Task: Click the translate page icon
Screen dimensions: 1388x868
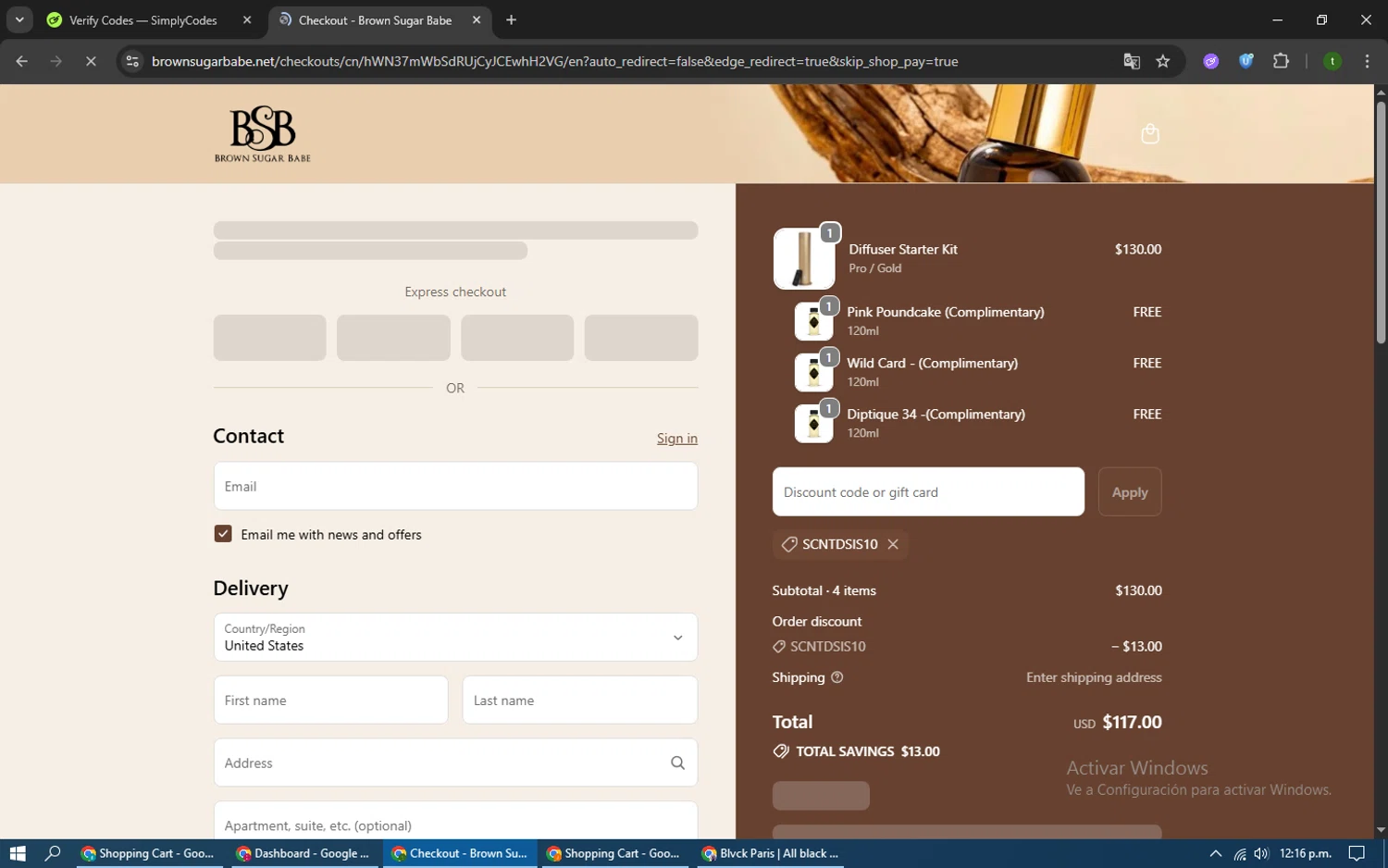Action: tap(1132, 61)
